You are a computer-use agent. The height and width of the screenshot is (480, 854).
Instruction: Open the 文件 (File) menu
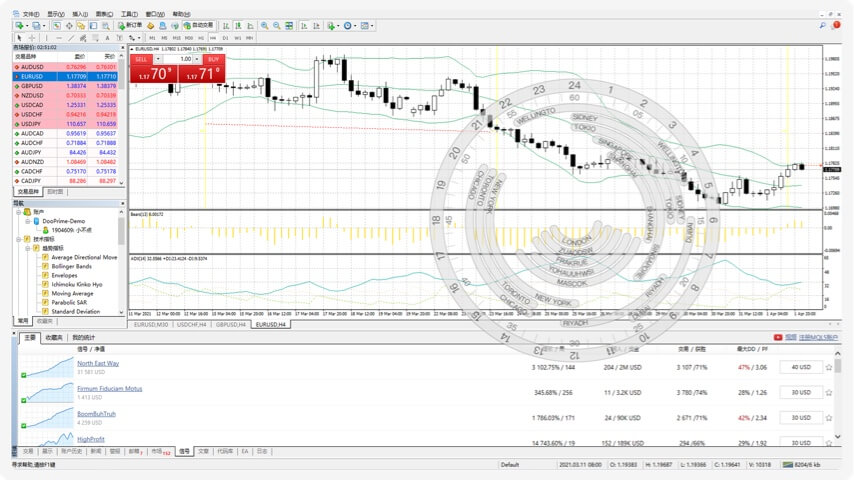click(28, 15)
